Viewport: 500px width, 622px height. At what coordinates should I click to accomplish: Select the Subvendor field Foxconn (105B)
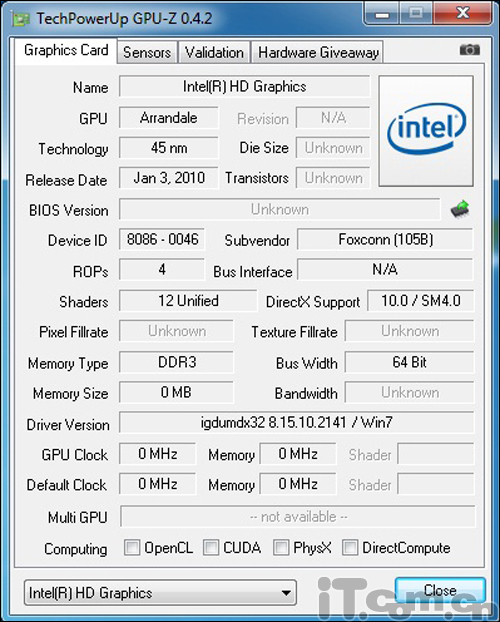(385, 239)
